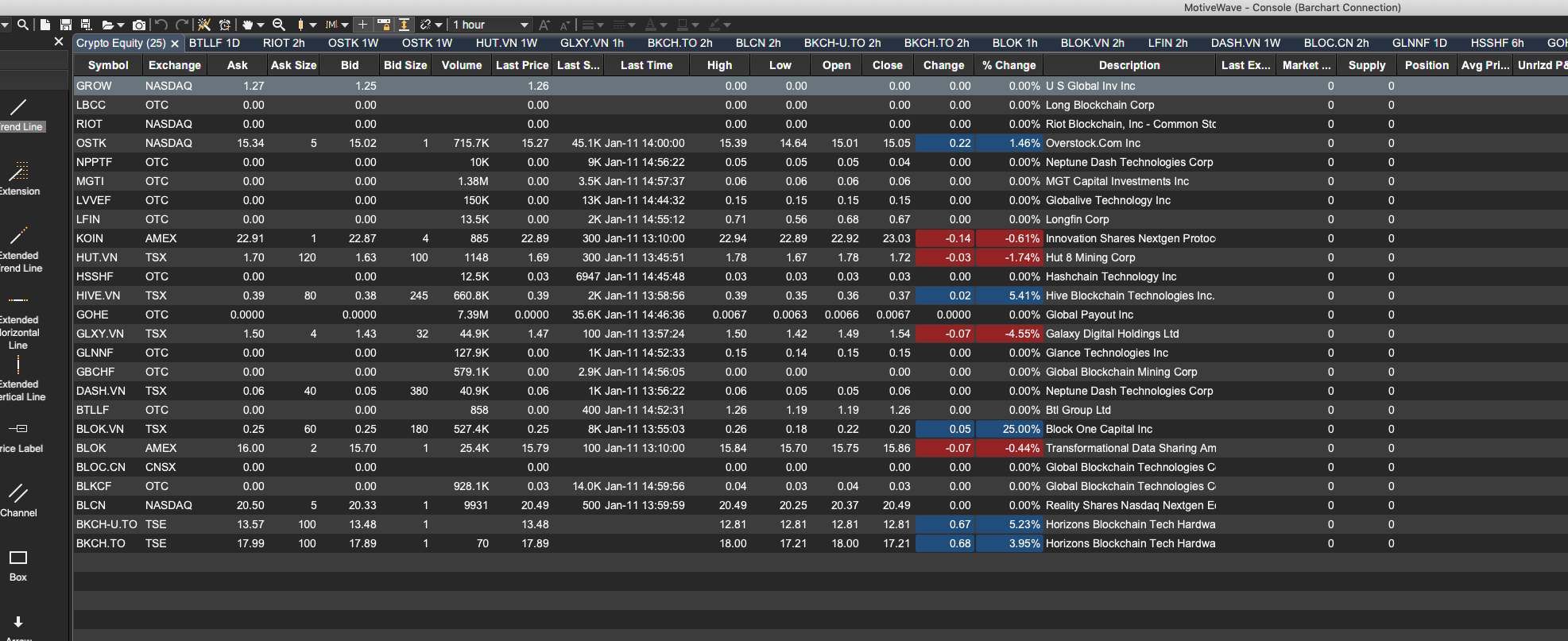1568x641 pixels.
Task: Select the hand pan tool
Action: [247, 25]
